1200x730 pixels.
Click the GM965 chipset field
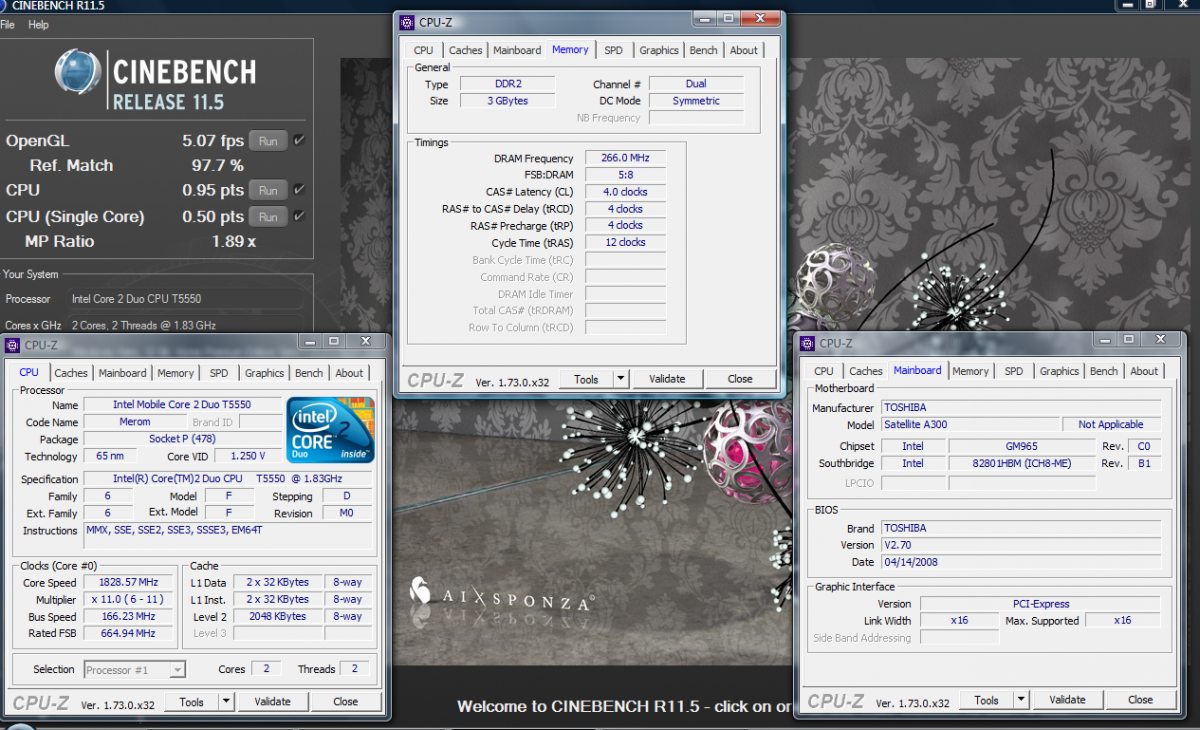(x=1022, y=446)
